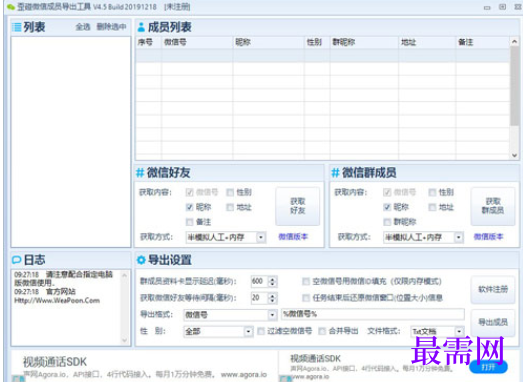Image resolution: width=523 pixels, height=382 pixels.
Task: Click the 昵称 column header
Action: point(269,42)
